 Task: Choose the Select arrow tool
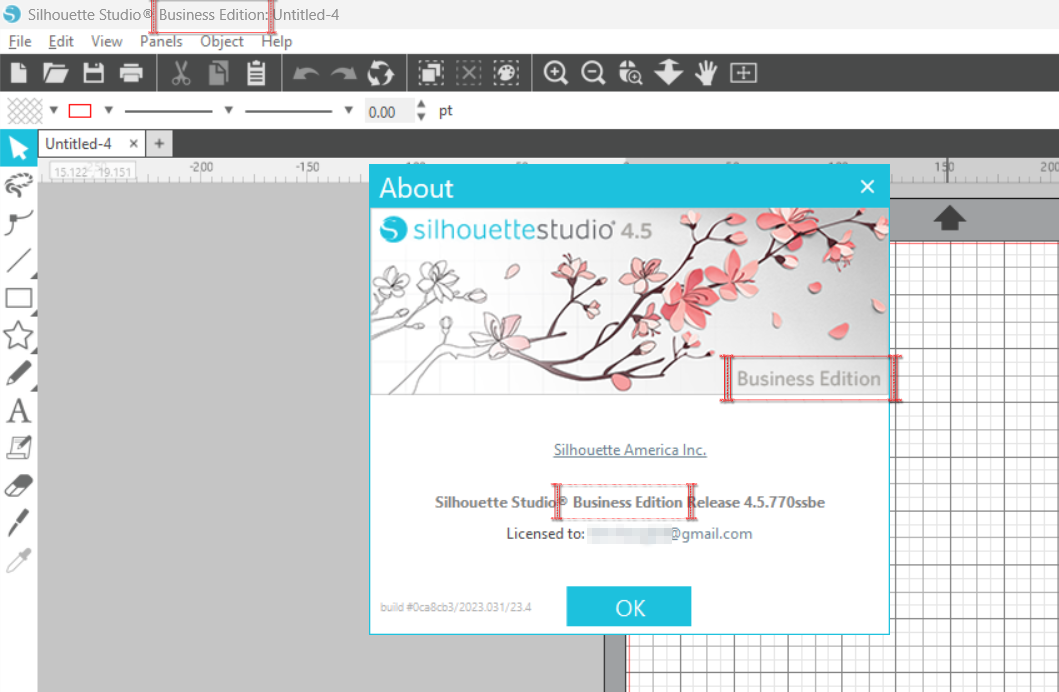[x=18, y=148]
